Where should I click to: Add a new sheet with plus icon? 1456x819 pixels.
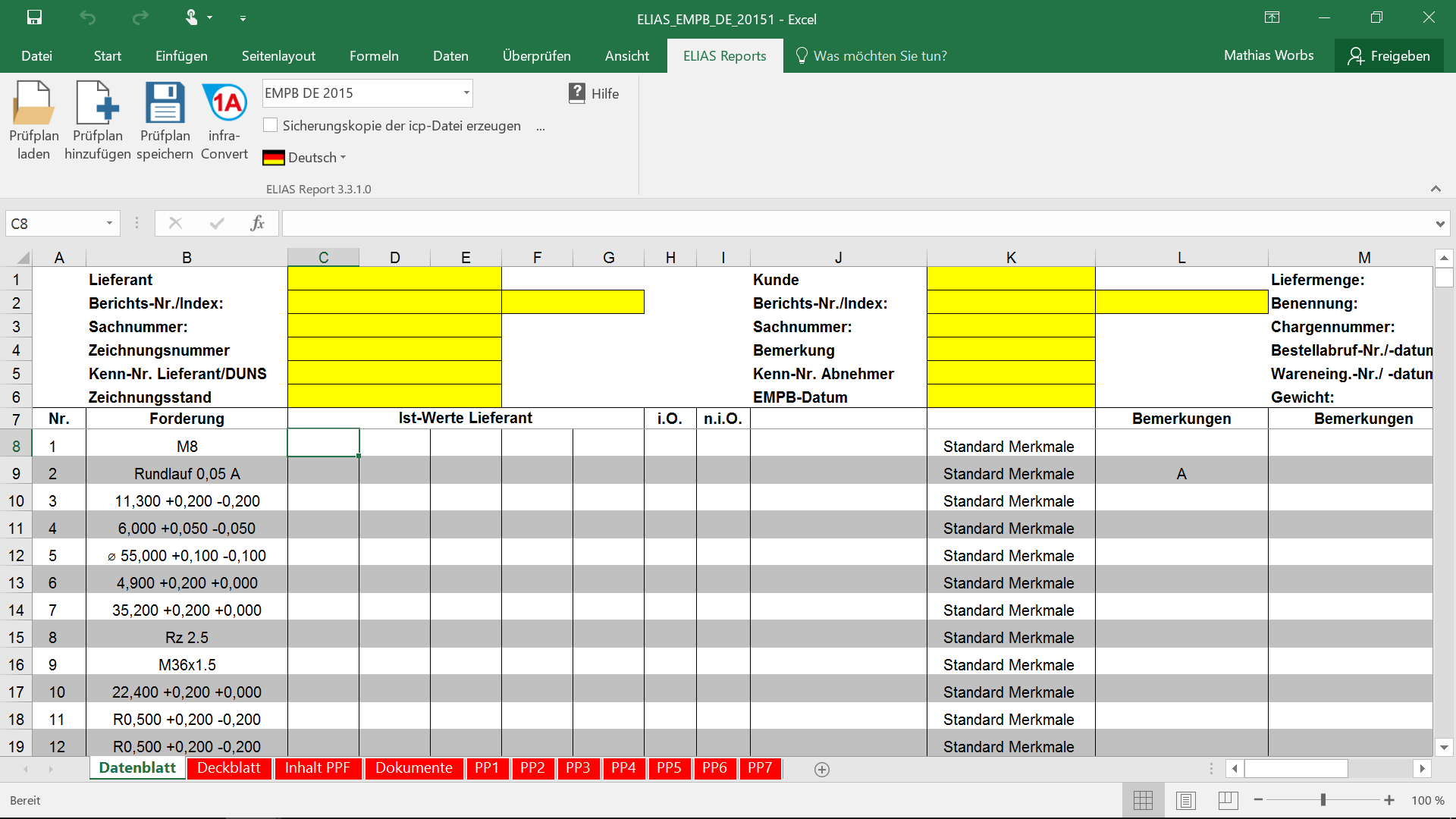821,769
